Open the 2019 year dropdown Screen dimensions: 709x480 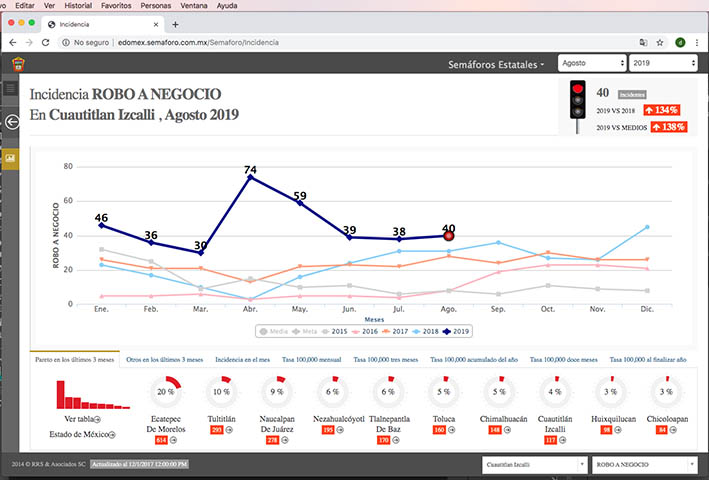point(662,63)
